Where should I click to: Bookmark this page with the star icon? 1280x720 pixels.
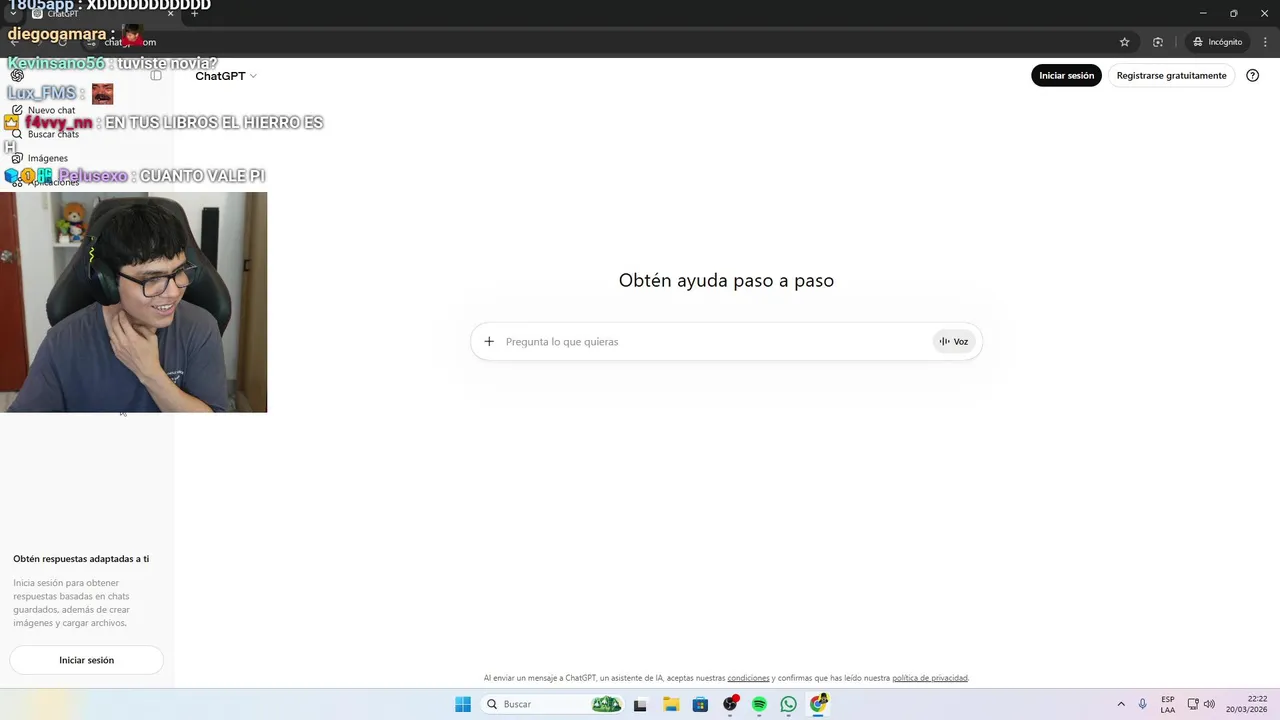(1124, 42)
